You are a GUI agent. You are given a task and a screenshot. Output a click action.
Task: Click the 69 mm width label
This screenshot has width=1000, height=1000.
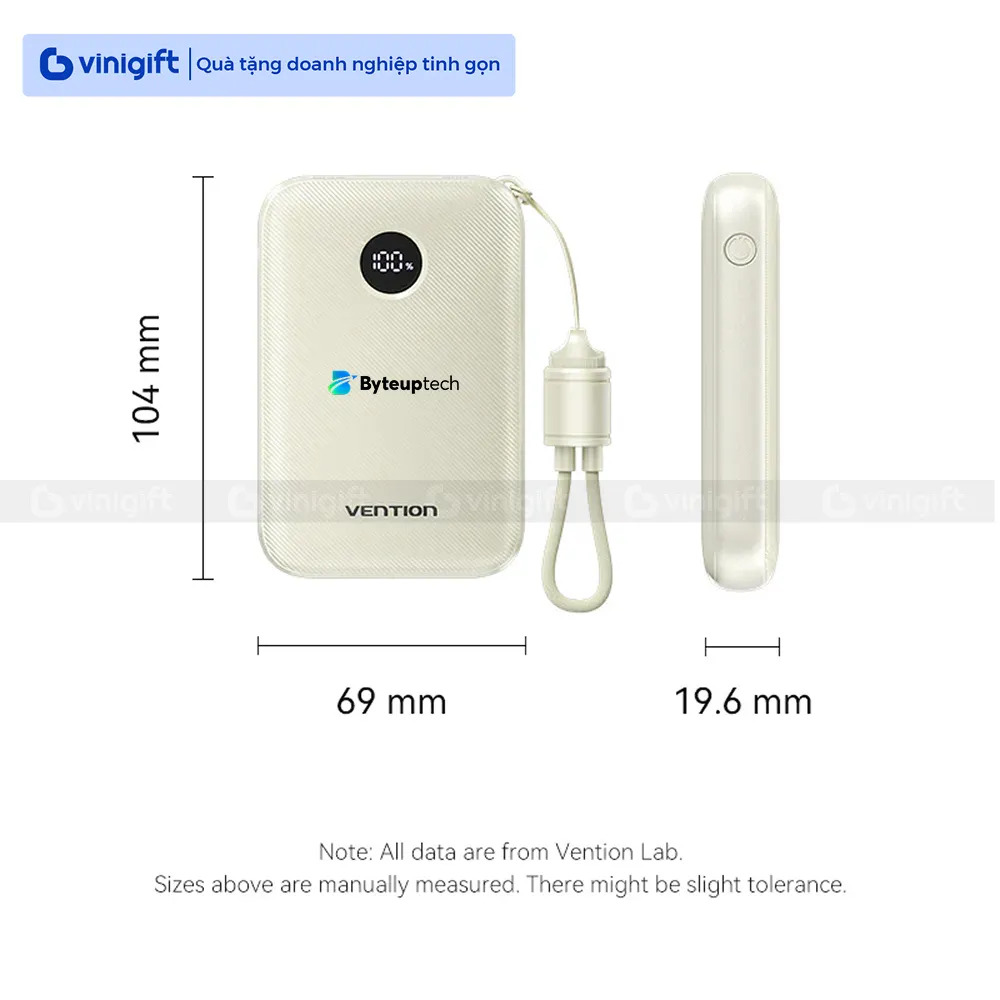pyautogui.click(x=392, y=702)
